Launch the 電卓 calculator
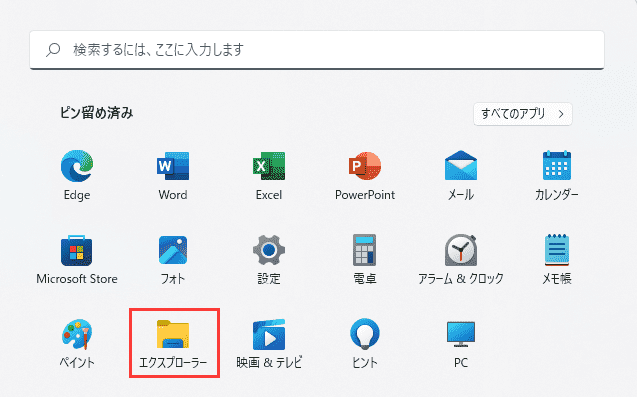The height and width of the screenshot is (397, 637). coord(365,259)
